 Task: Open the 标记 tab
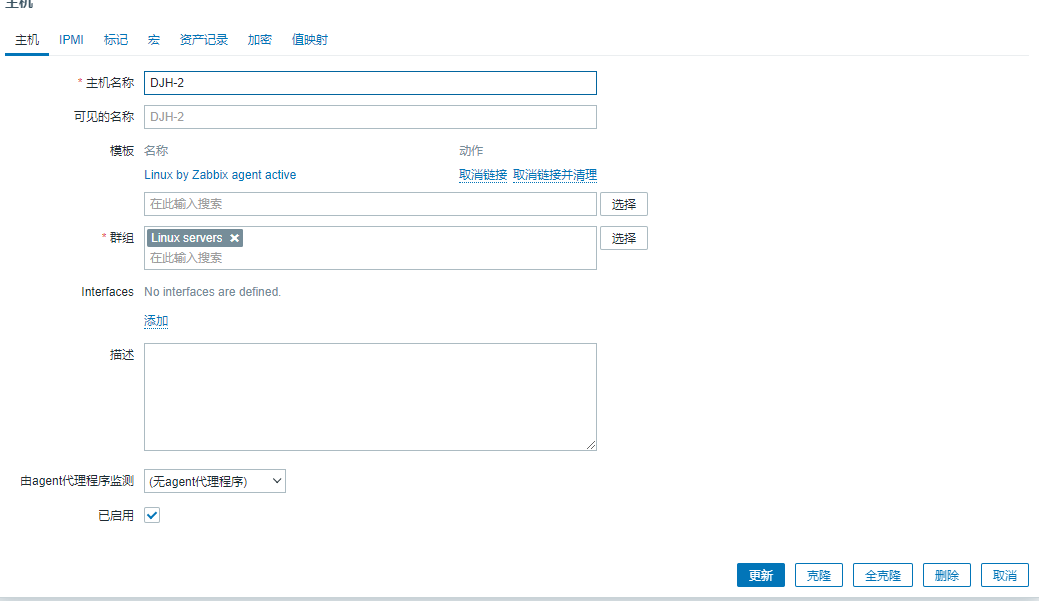[x=116, y=40]
